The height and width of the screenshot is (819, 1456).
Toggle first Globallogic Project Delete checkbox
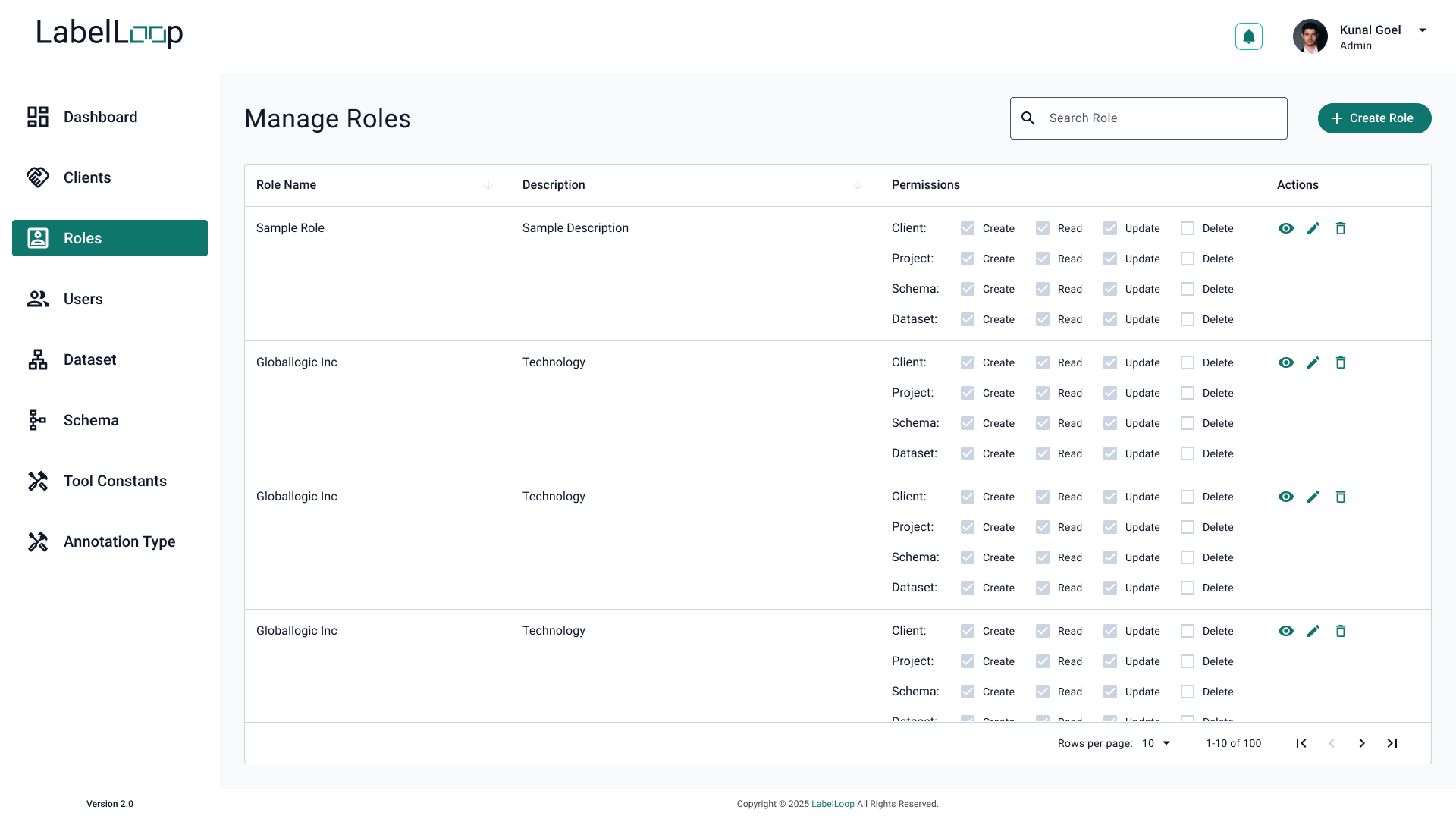point(1188,393)
